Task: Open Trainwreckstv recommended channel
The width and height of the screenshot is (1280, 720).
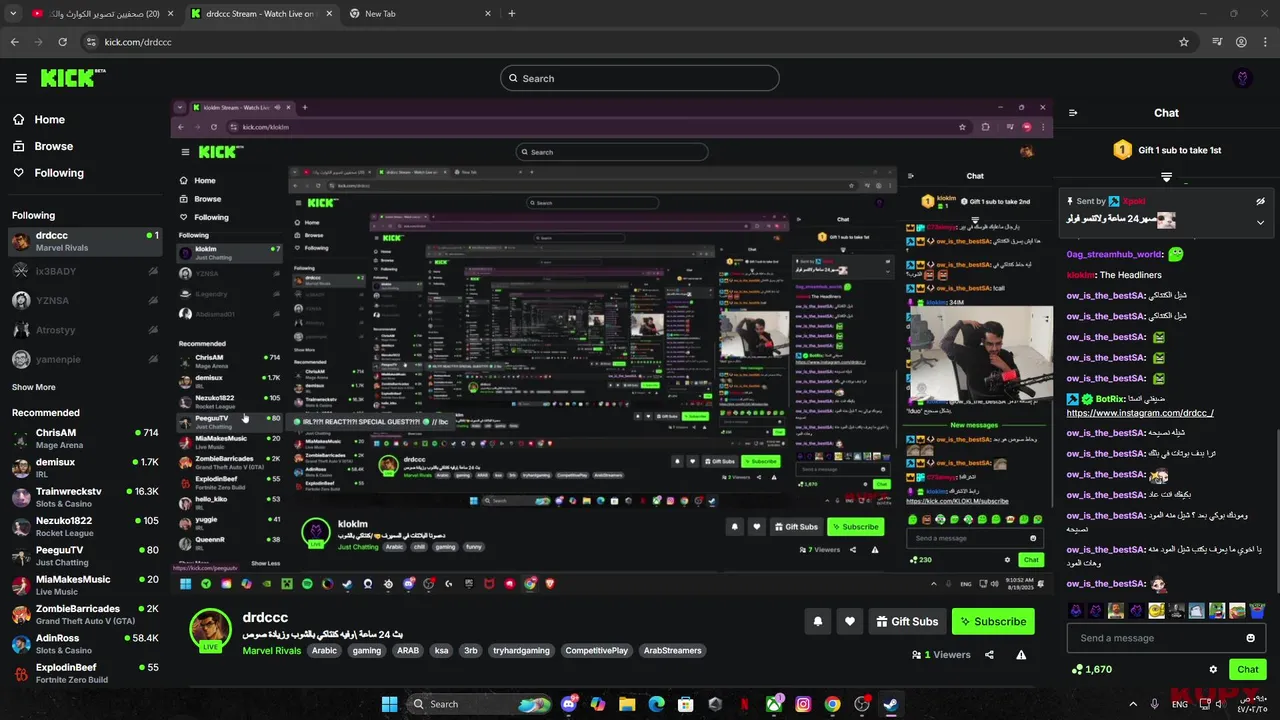Action: tap(85, 497)
